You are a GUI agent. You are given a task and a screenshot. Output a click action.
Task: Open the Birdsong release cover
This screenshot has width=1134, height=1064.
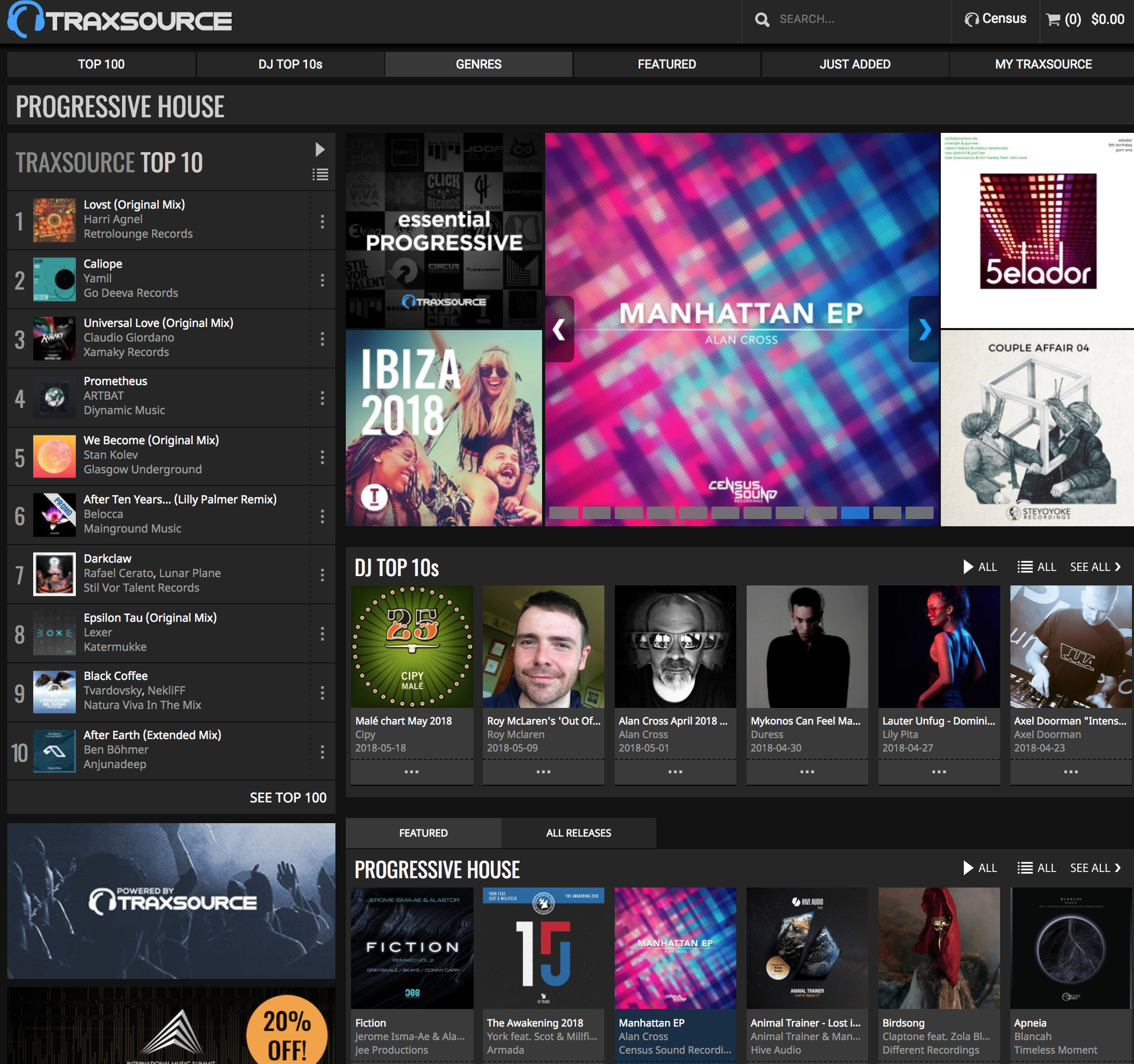[x=939, y=948]
